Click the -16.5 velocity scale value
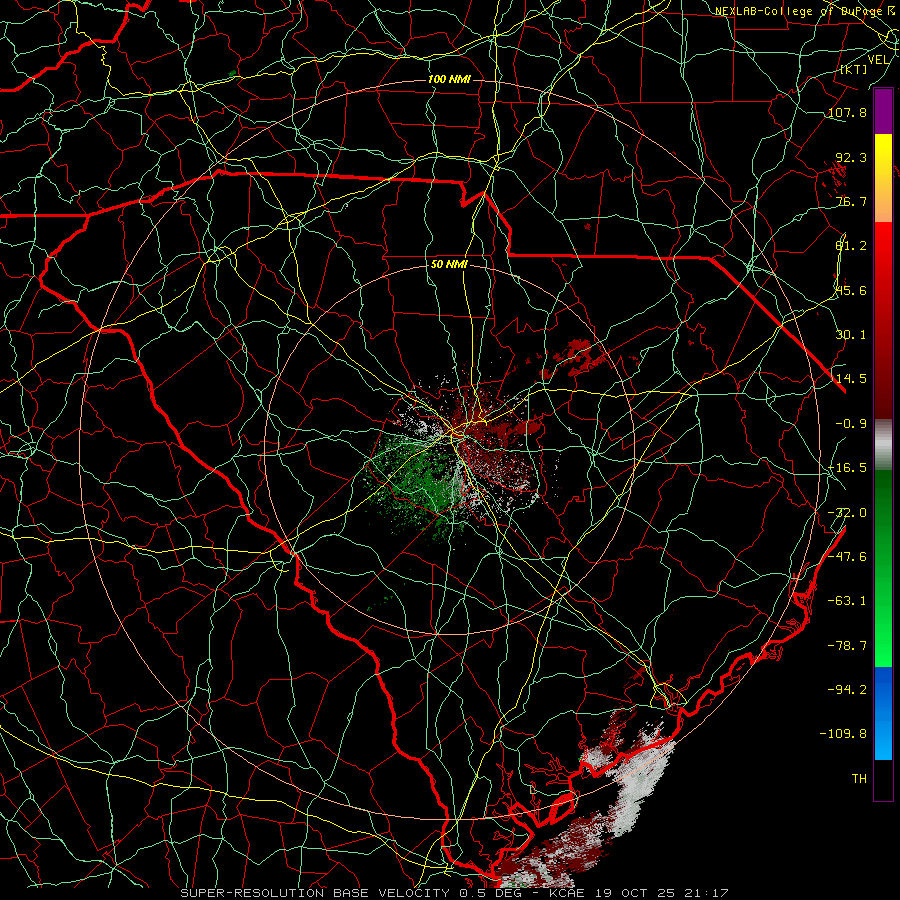Viewport: 900px width, 900px height. pyautogui.click(x=847, y=468)
